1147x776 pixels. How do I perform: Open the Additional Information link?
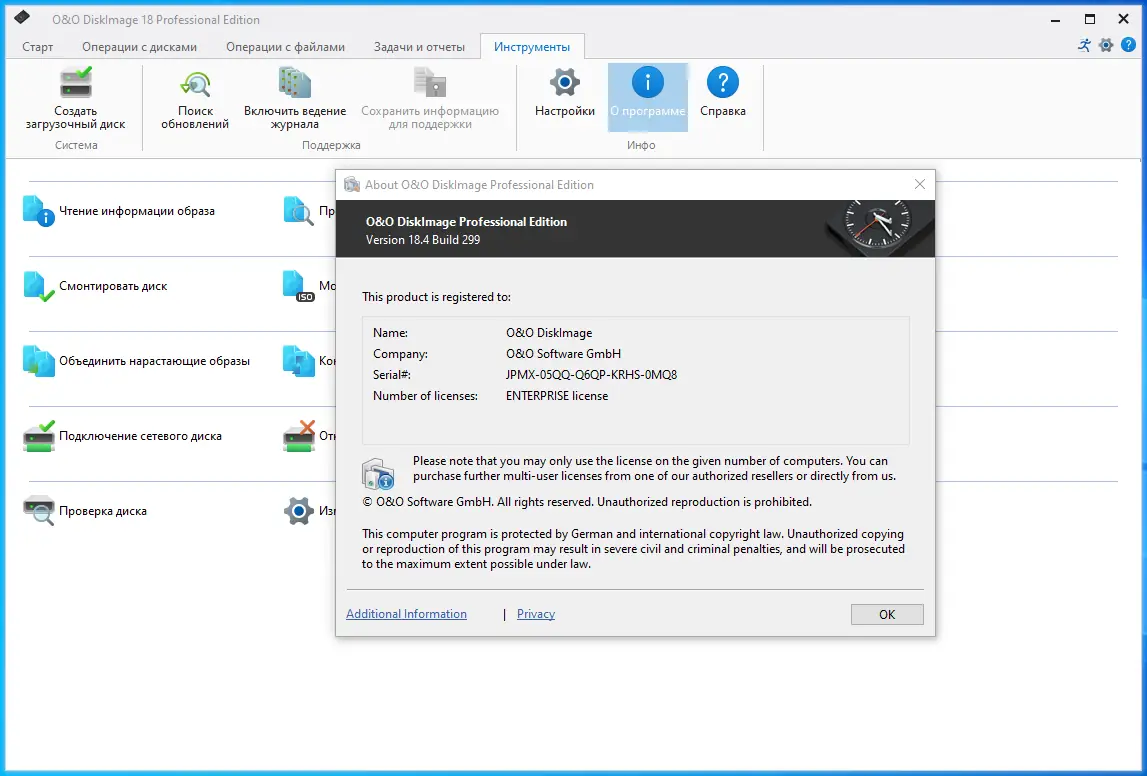click(406, 613)
